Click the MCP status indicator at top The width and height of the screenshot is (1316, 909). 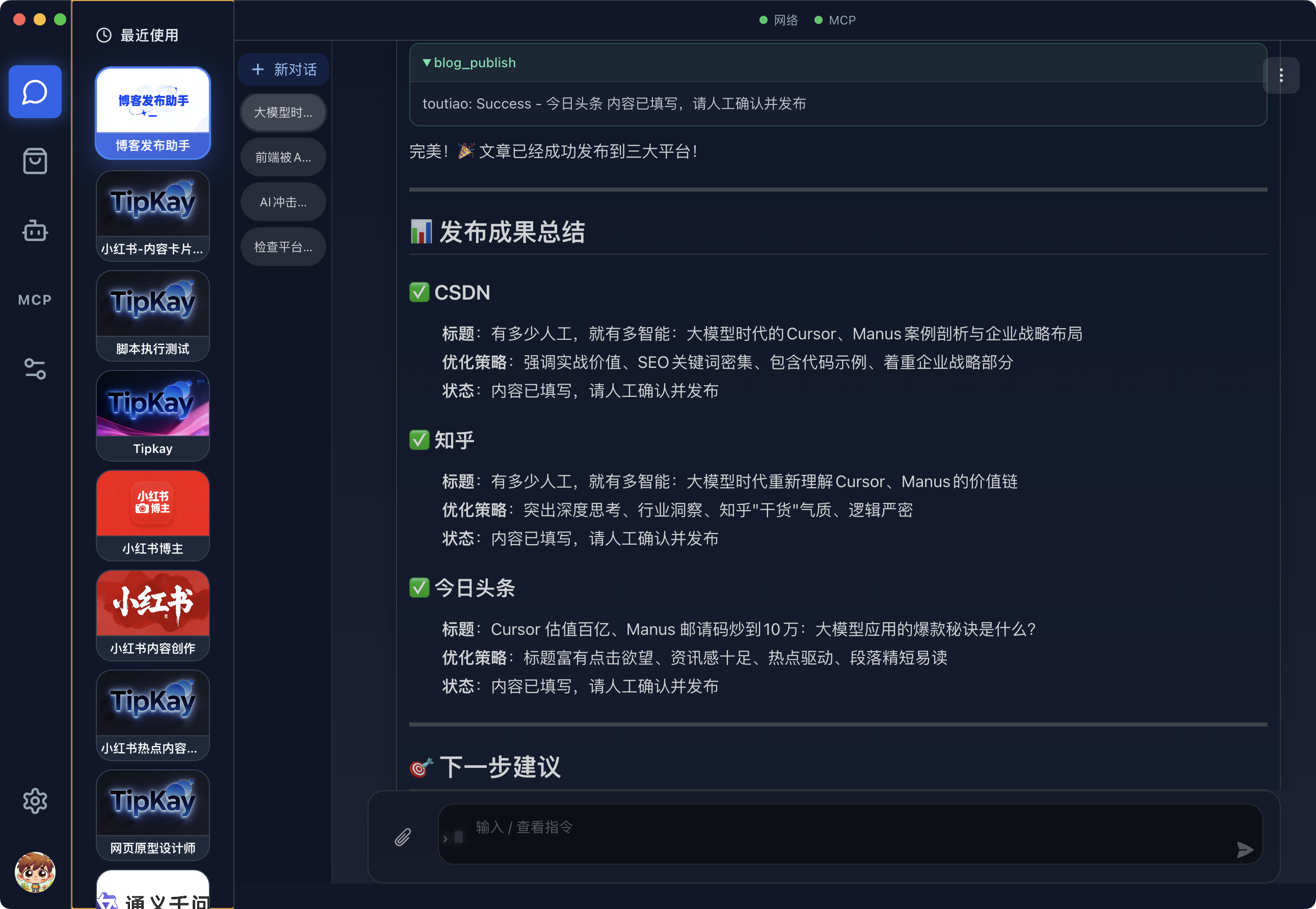coord(835,20)
